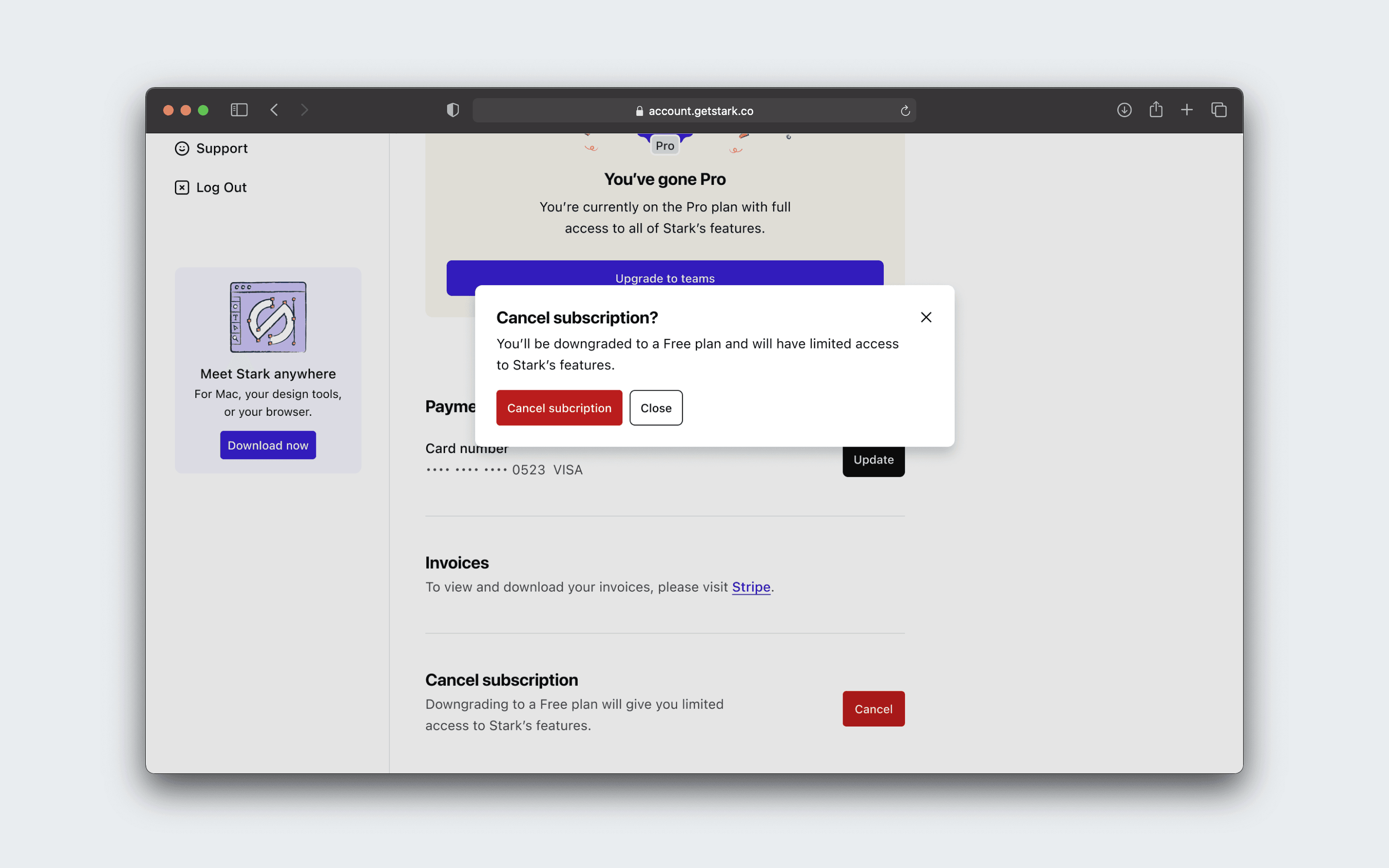Open Stripe link for invoices
This screenshot has width=1389, height=868.
(x=751, y=587)
